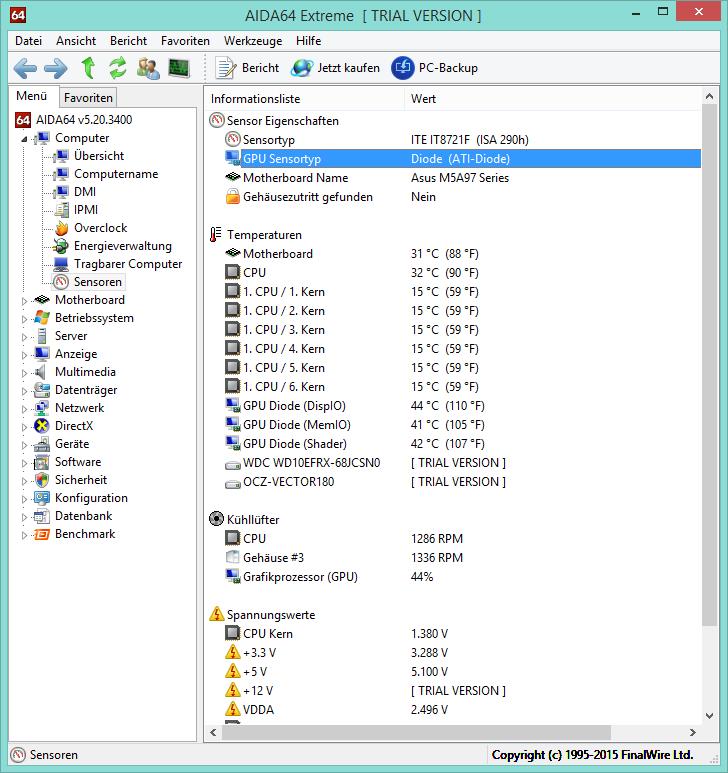Switch to the Favoriten tab
728x773 pixels.
[88, 98]
